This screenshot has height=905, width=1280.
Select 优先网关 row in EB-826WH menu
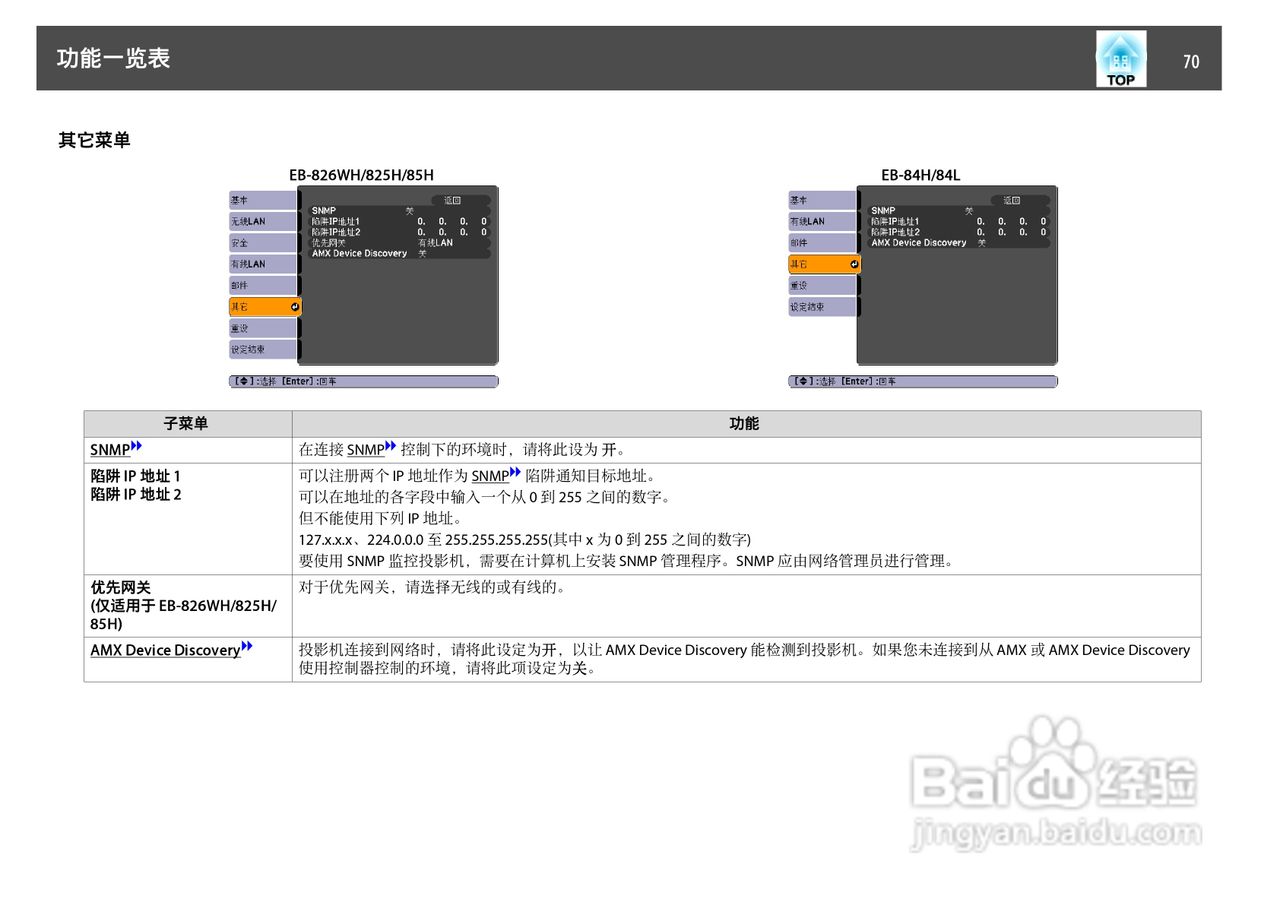[x=400, y=243]
